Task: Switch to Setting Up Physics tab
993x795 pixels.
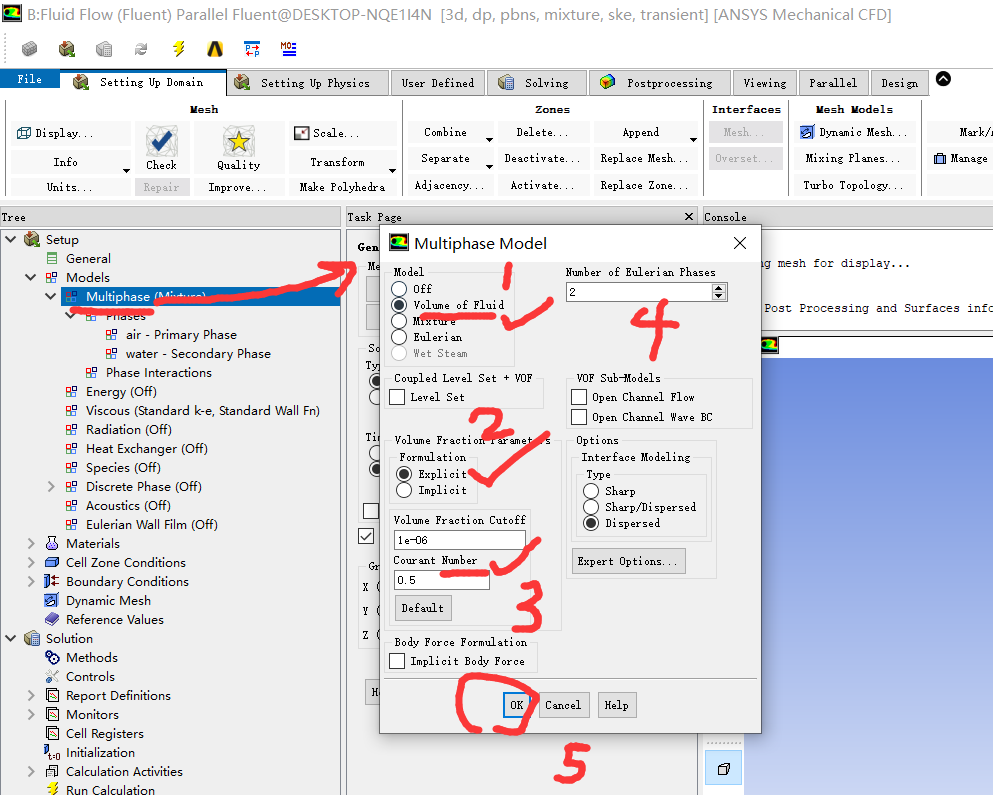Action: click(x=307, y=83)
